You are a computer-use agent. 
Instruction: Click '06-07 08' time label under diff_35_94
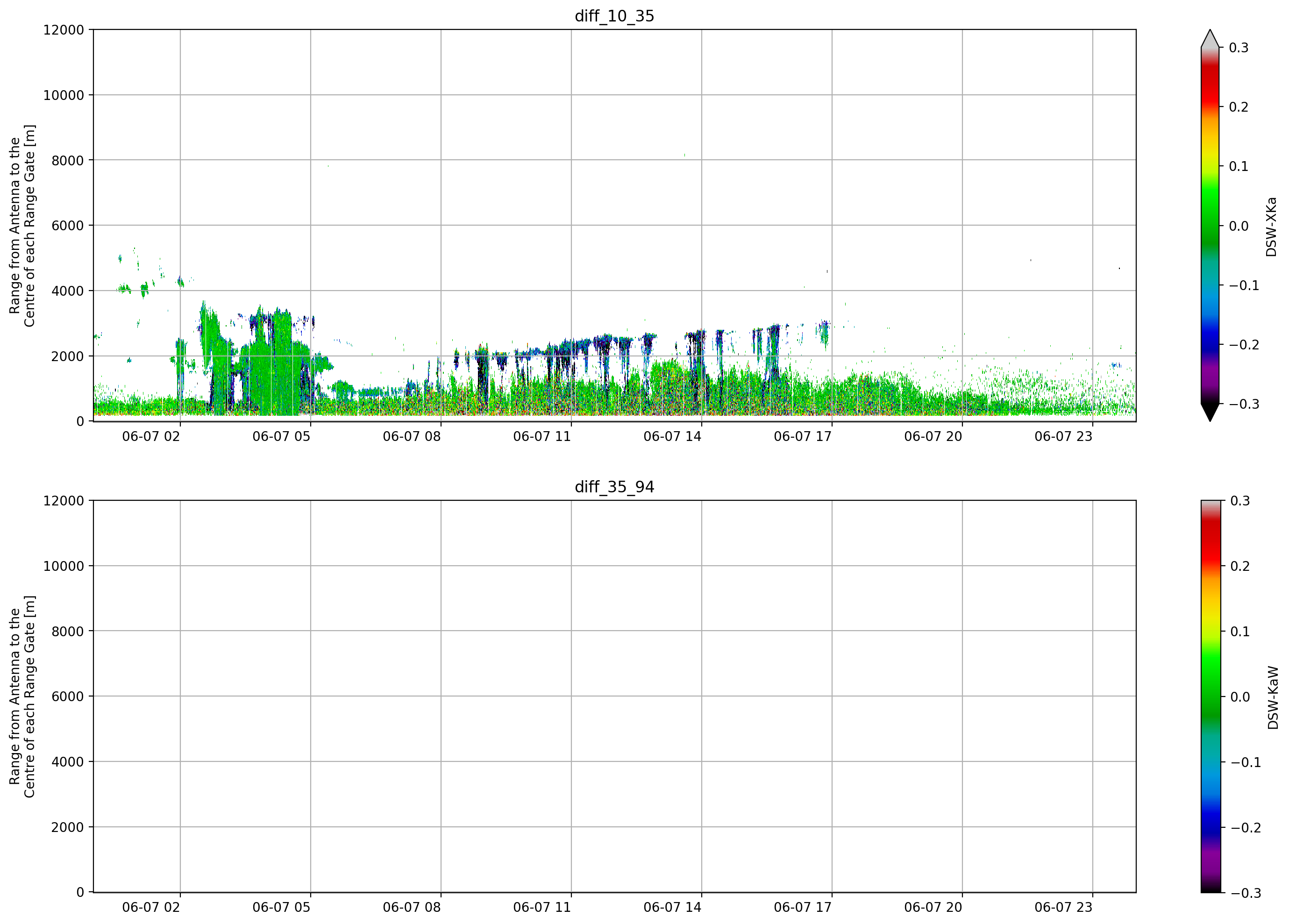coord(412,907)
